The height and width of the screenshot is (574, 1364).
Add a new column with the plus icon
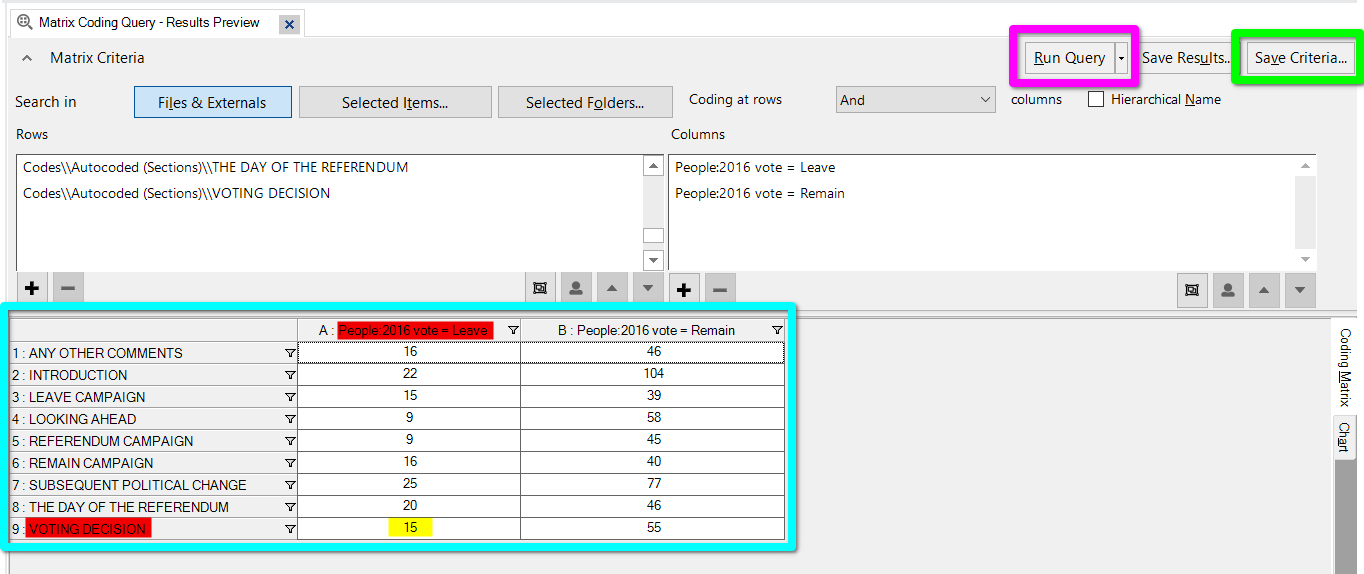click(684, 289)
